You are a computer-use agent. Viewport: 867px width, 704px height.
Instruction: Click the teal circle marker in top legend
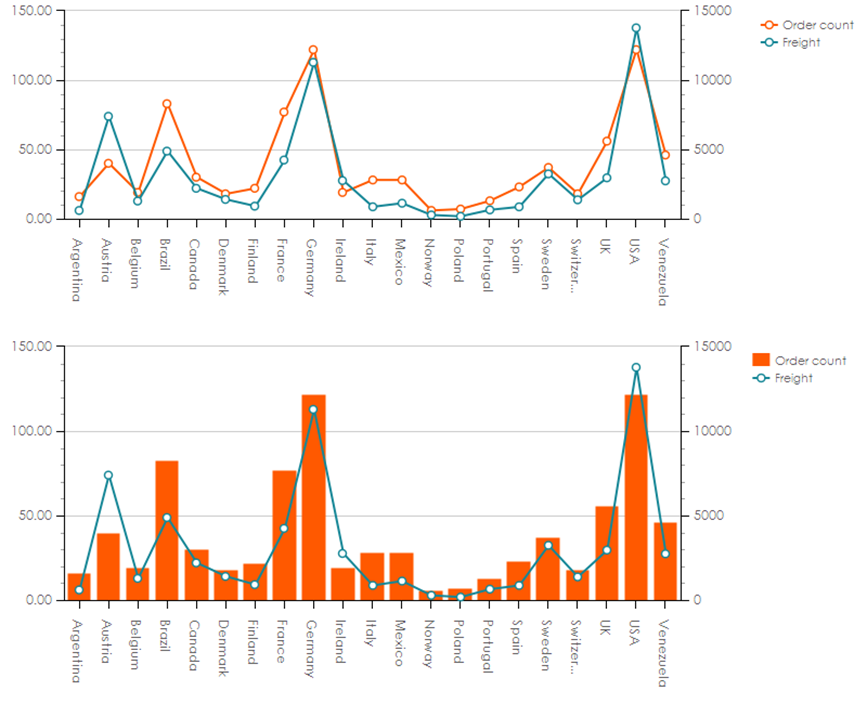point(769,43)
